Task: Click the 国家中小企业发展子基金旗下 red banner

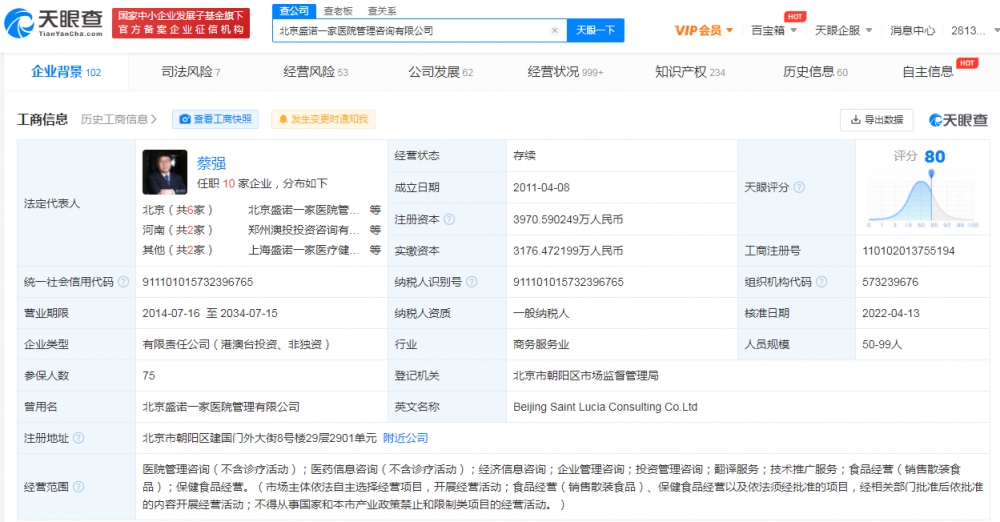Action: tap(180, 23)
